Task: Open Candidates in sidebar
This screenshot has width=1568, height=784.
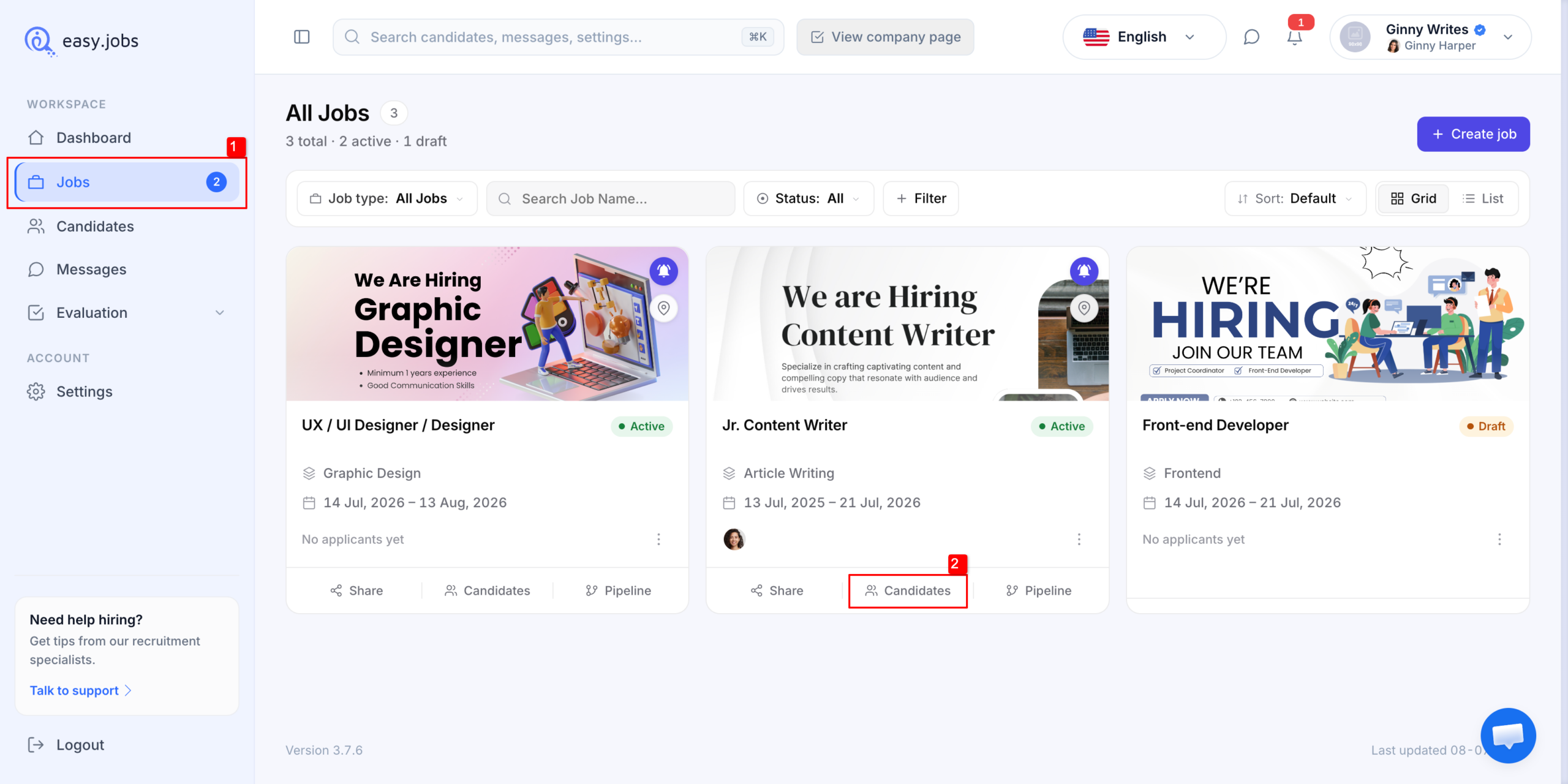Action: coord(127,226)
